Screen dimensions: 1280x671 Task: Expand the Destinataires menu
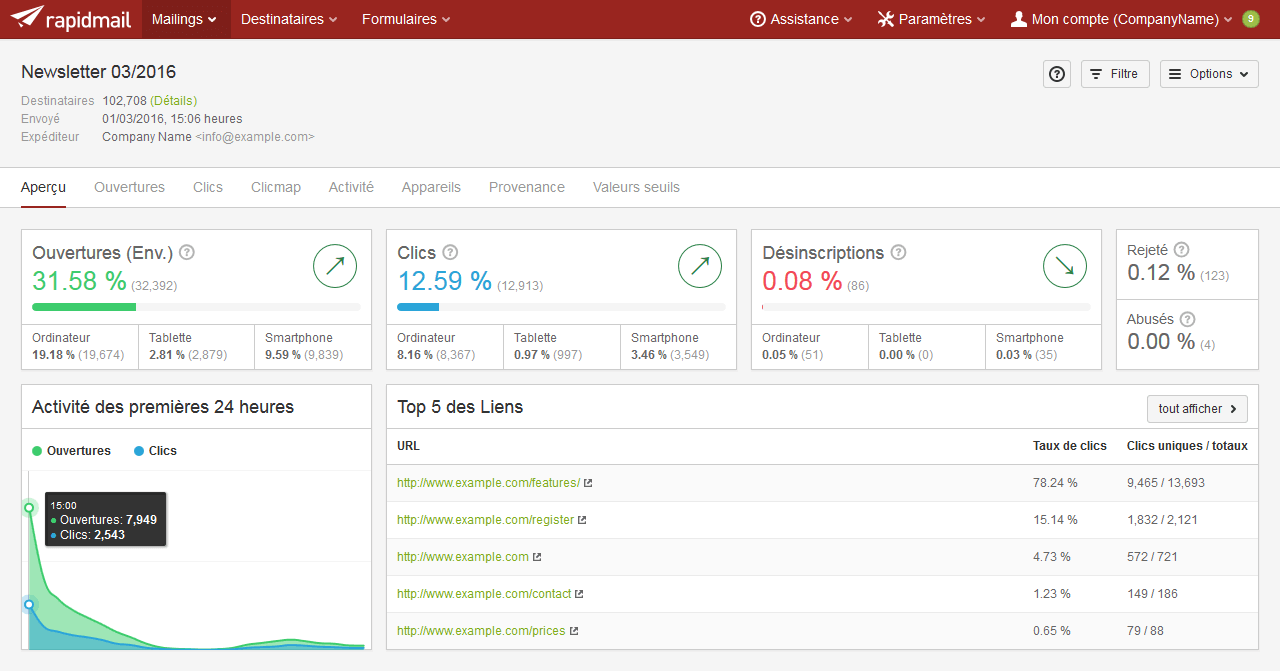289,19
